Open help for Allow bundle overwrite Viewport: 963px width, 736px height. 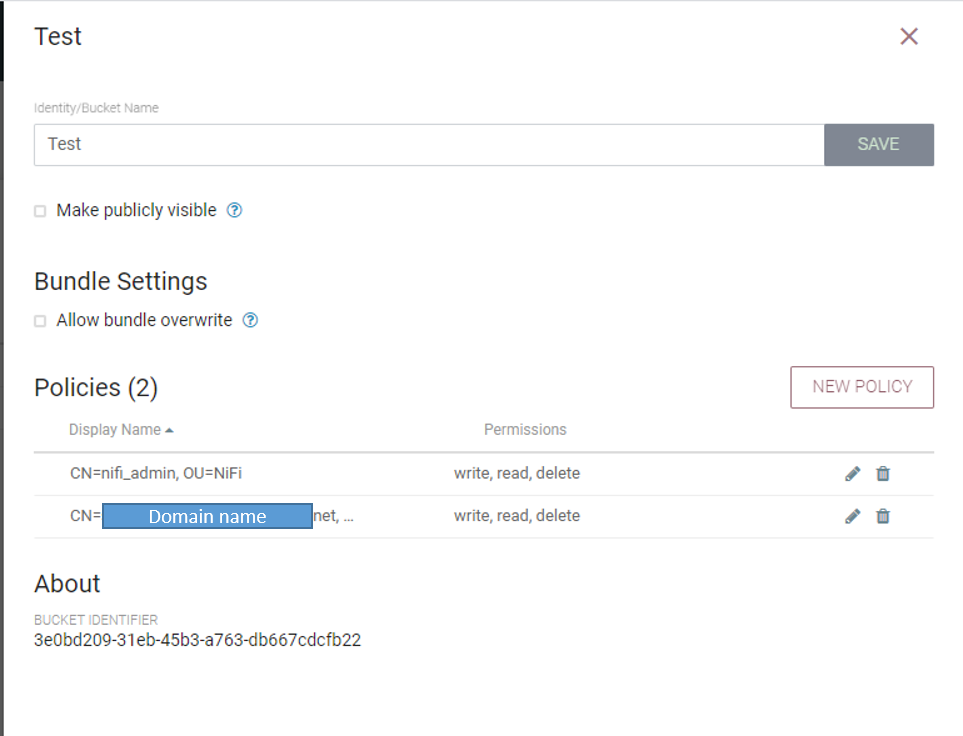(250, 320)
